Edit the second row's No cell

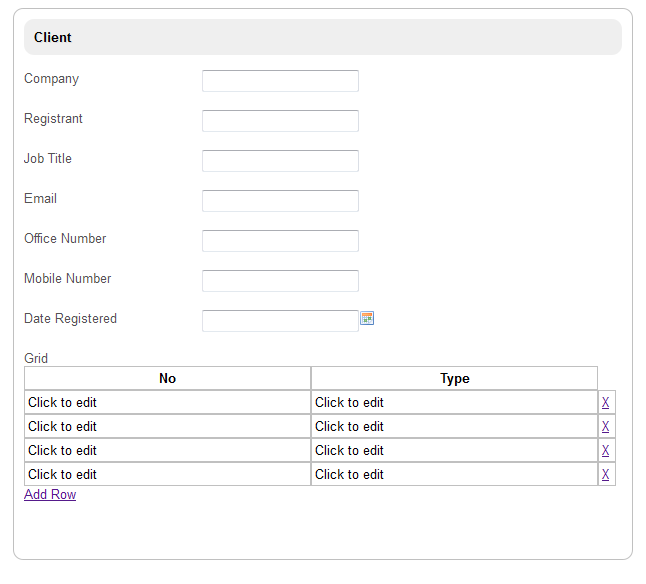pos(167,427)
